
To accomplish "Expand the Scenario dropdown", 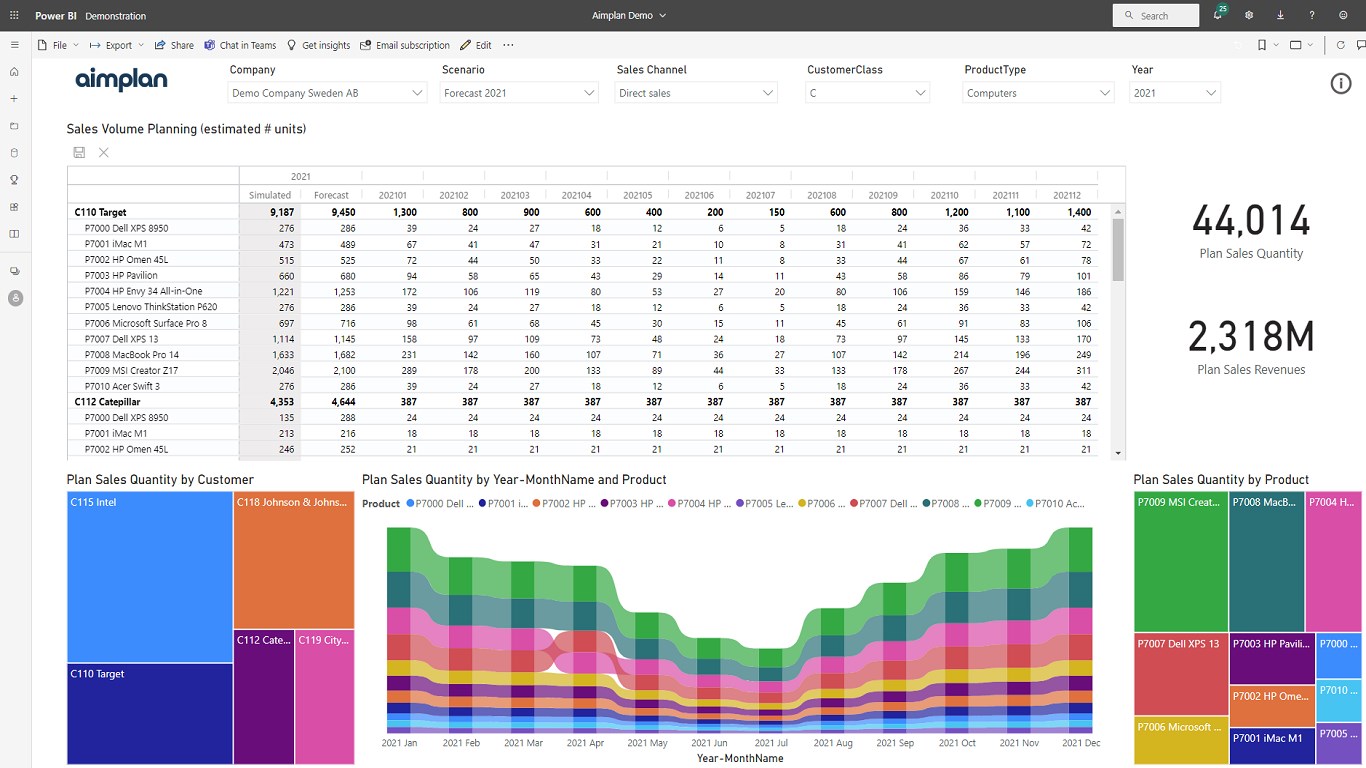I will click(x=520, y=93).
